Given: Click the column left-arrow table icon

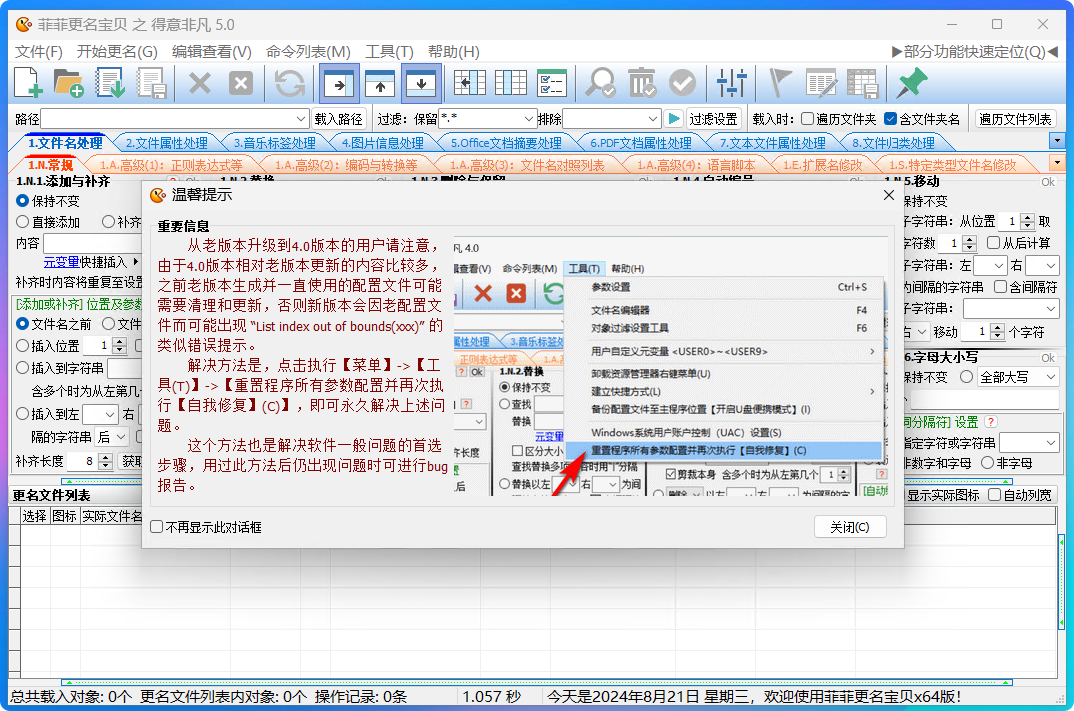Looking at the screenshot, I should coord(470,84).
